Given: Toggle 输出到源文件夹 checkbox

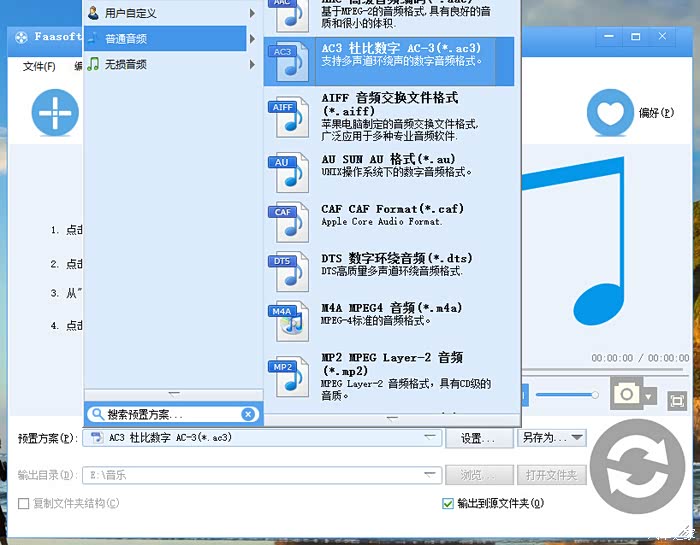Looking at the screenshot, I should pos(448,503).
